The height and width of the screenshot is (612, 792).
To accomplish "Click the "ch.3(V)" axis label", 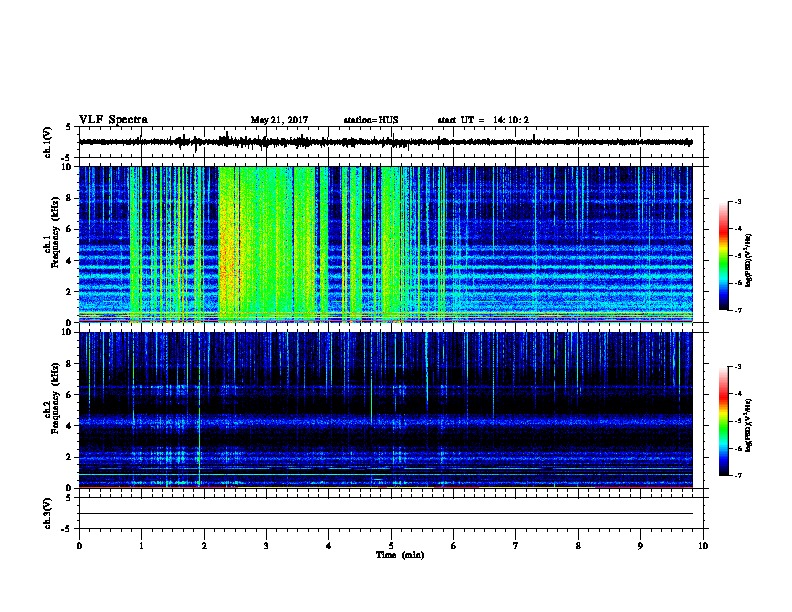I will (x=47, y=513).
